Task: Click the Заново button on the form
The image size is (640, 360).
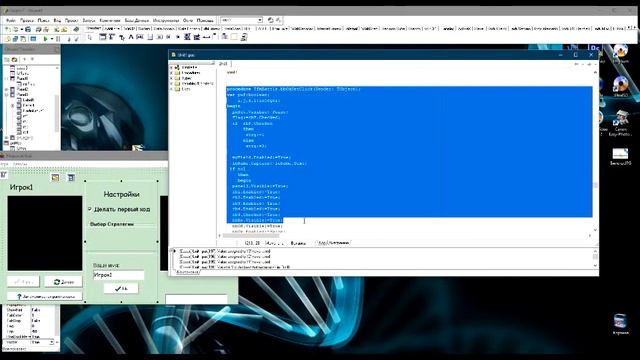Action: (x=63, y=282)
